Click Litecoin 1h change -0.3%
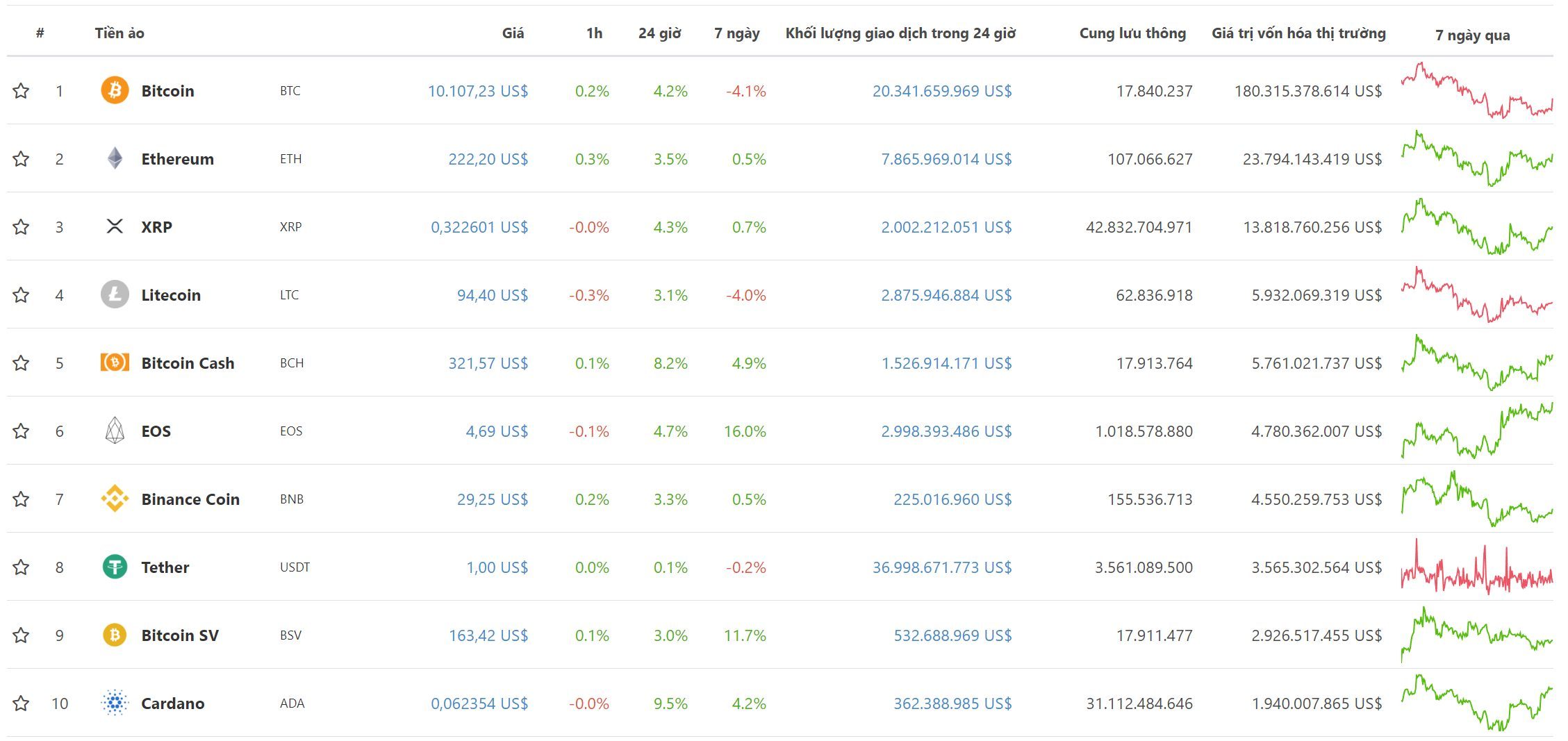 [588, 294]
